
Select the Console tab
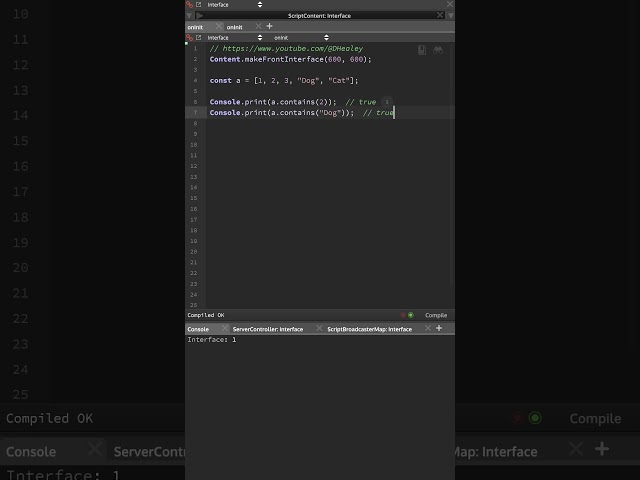click(198, 329)
